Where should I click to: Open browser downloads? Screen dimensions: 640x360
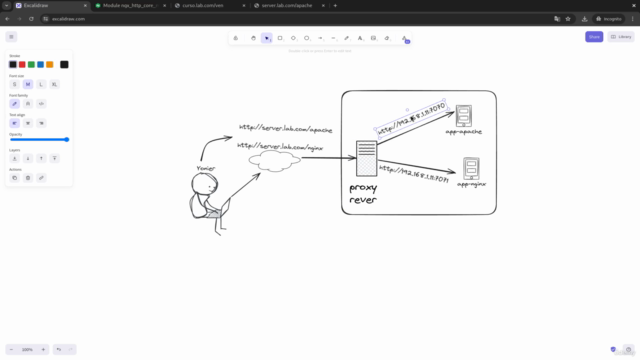584,19
